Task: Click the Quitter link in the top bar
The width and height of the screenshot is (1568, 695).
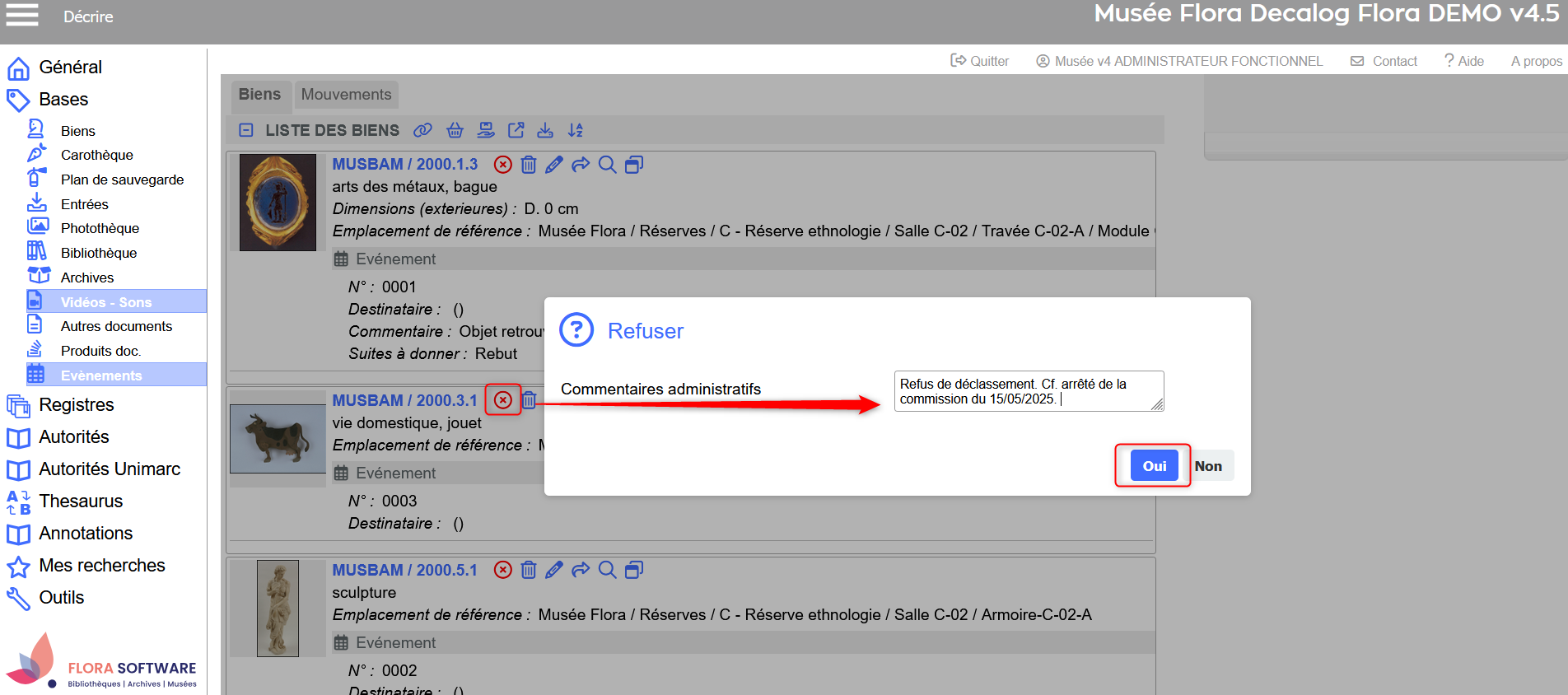Action: click(x=980, y=61)
